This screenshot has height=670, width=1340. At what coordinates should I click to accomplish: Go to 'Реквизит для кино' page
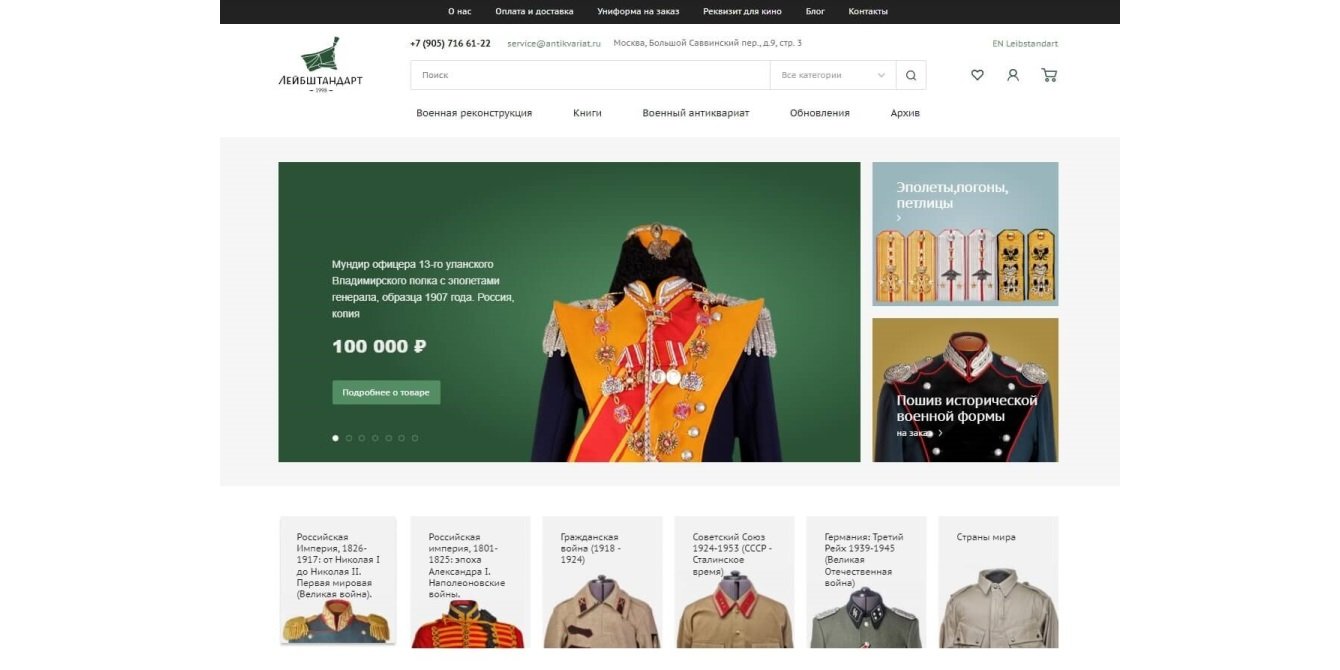click(742, 12)
